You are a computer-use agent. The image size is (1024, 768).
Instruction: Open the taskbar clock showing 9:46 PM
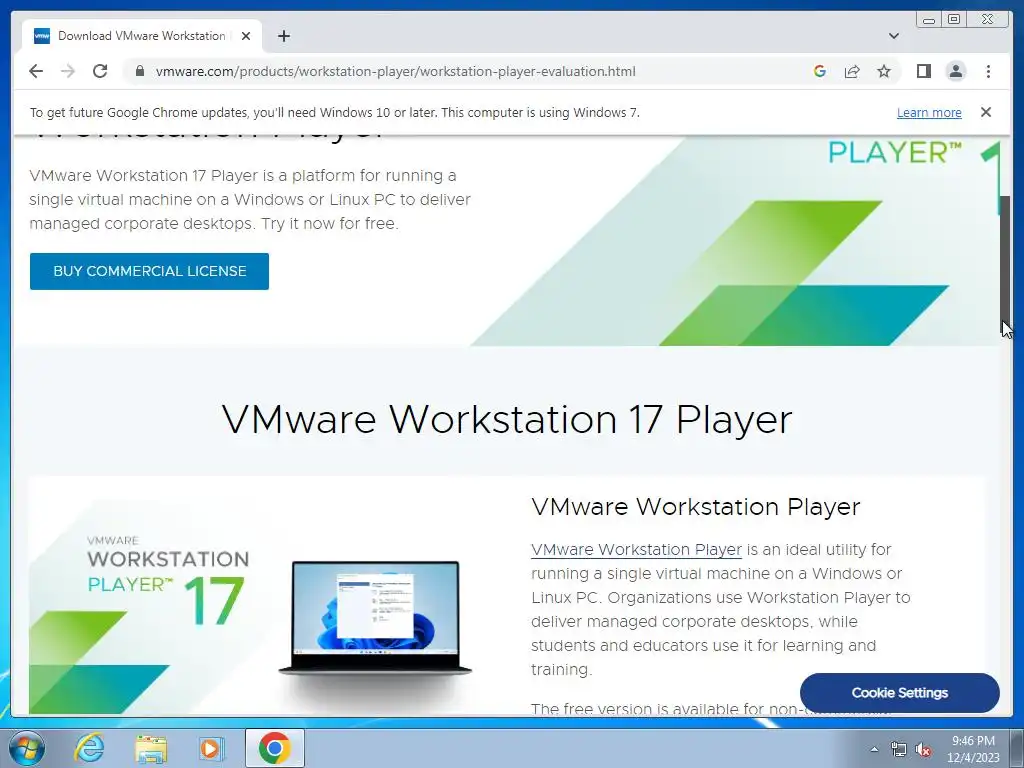(x=973, y=748)
